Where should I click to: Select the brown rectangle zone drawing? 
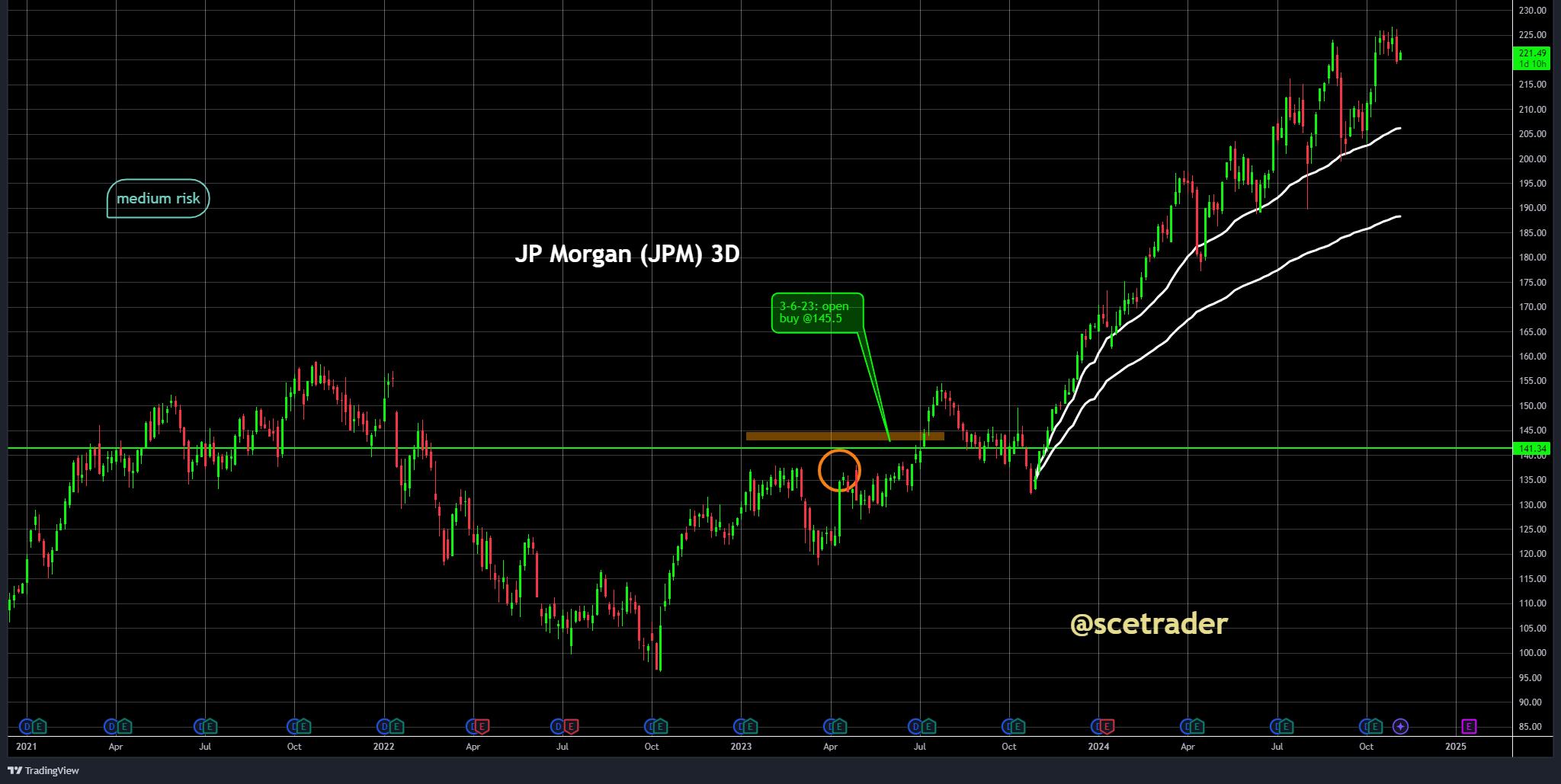pos(845,437)
